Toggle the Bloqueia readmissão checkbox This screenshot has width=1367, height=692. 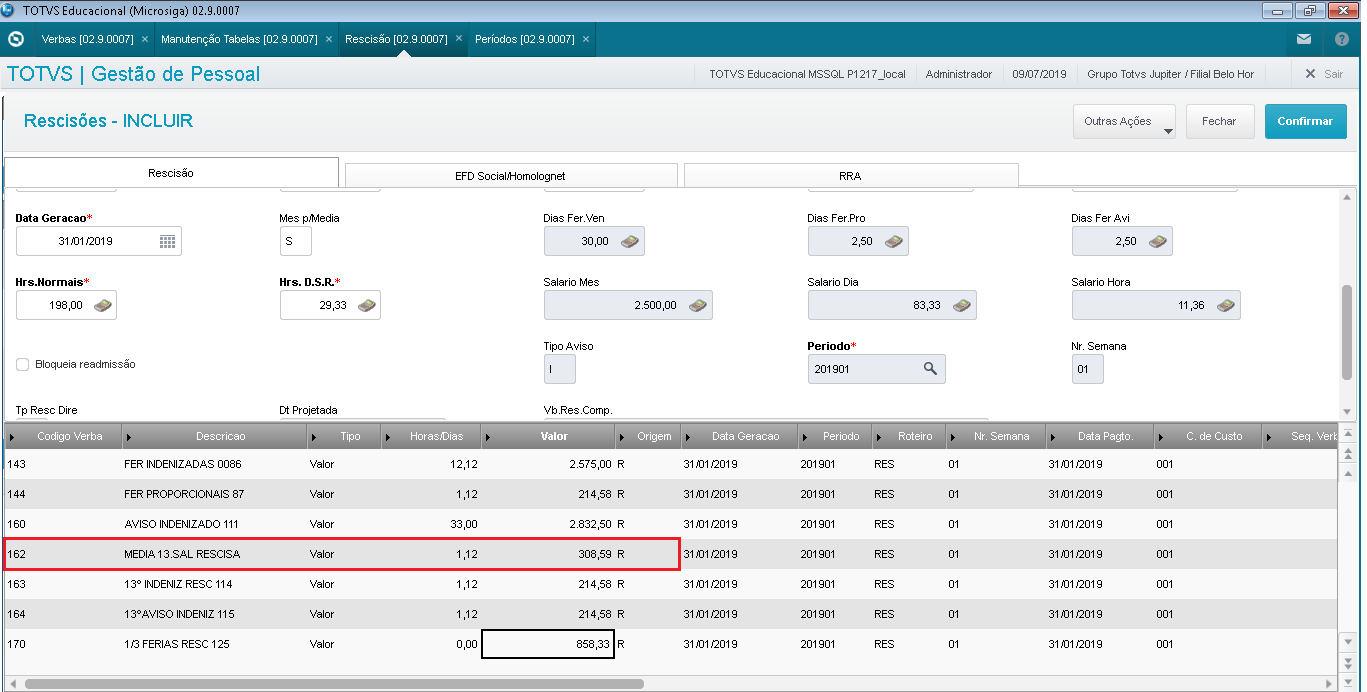(22, 365)
